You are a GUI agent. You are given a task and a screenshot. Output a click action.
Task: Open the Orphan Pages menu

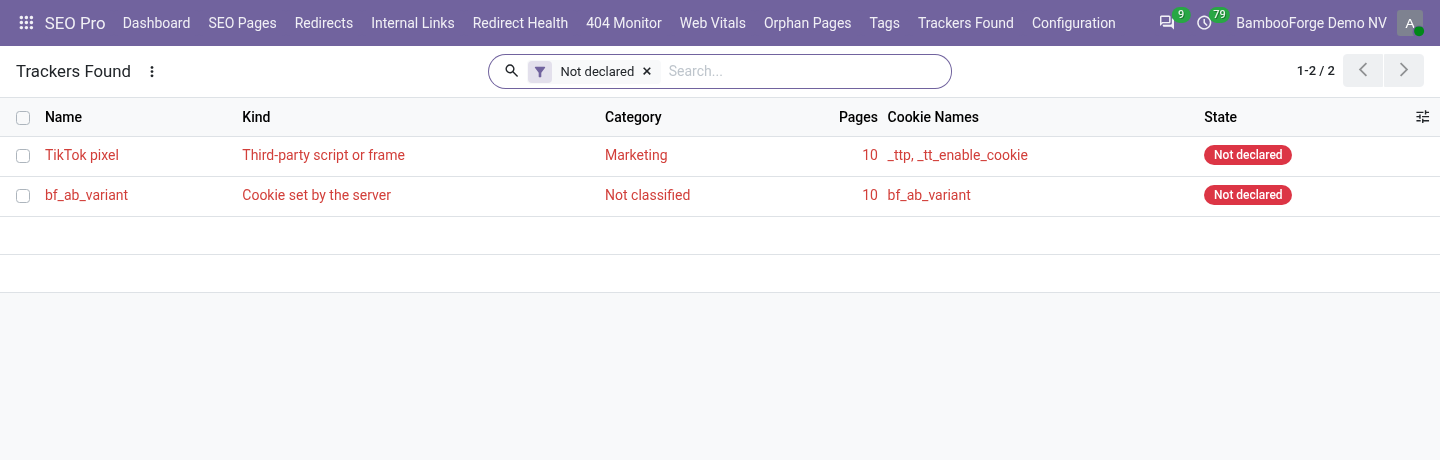click(807, 23)
